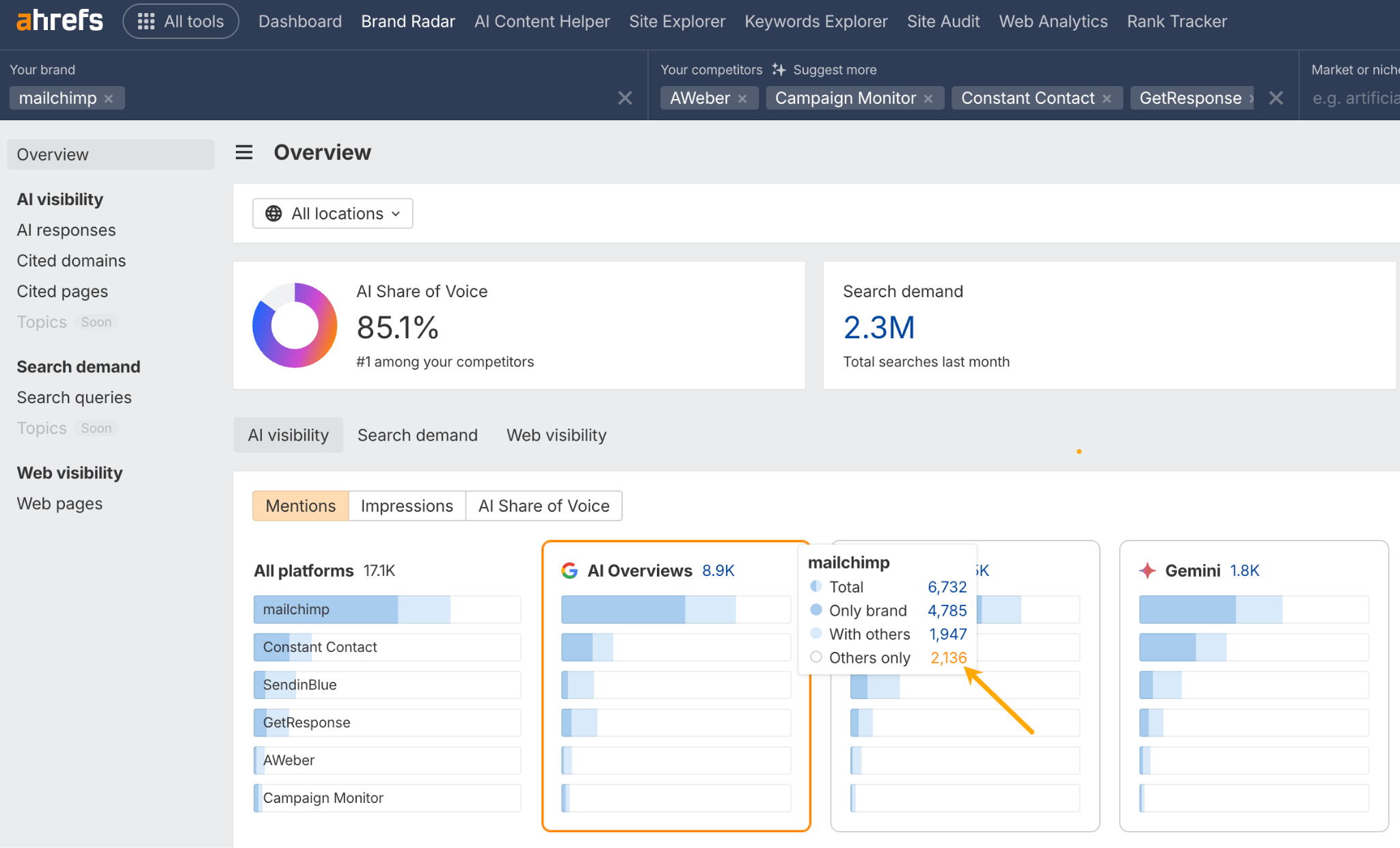This screenshot has height=848, width=1400.
Task: Click the hamburger icon beside Overview heading
Action: [244, 152]
